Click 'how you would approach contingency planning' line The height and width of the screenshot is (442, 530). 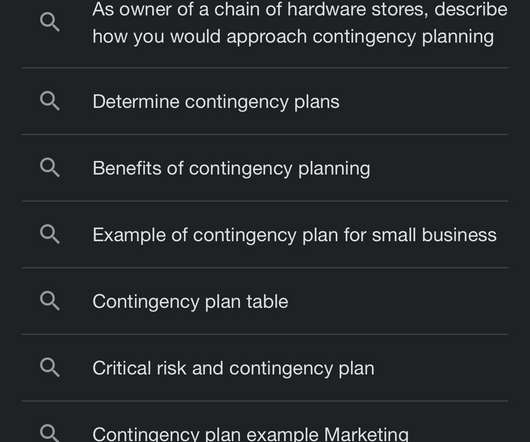pos(293,38)
